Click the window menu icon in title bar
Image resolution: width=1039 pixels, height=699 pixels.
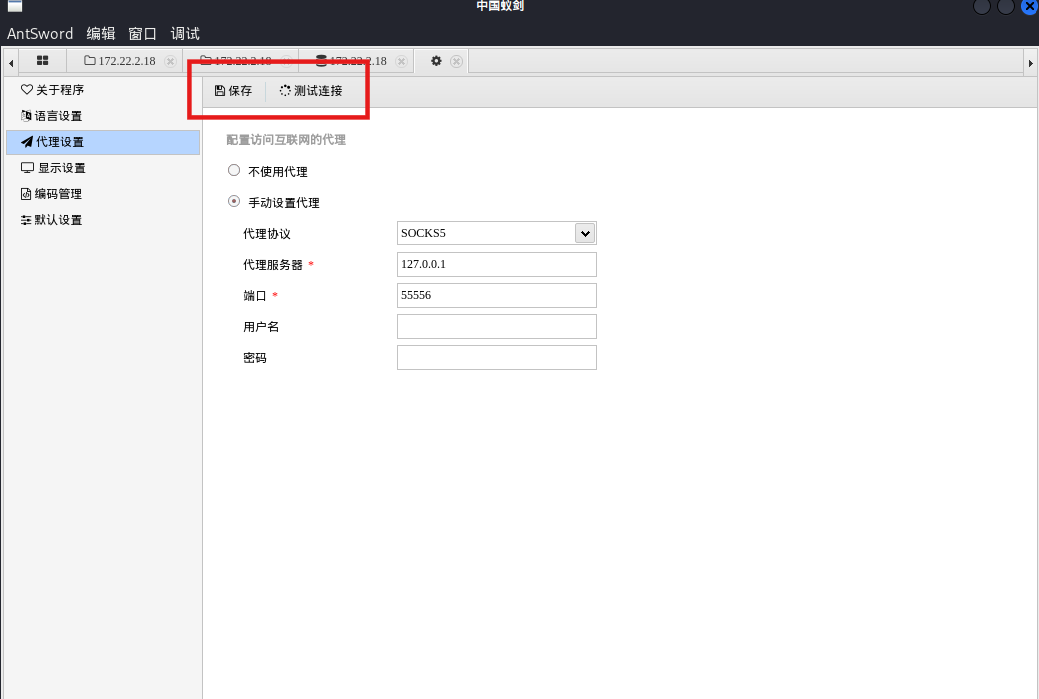[x=15, y=5]
